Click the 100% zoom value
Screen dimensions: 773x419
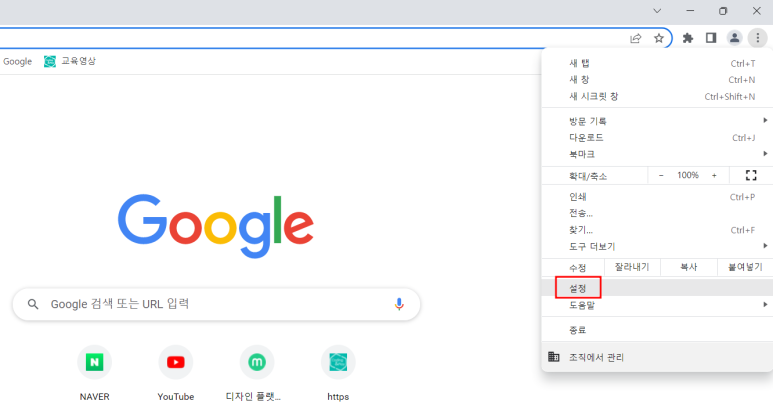point(688,175)
